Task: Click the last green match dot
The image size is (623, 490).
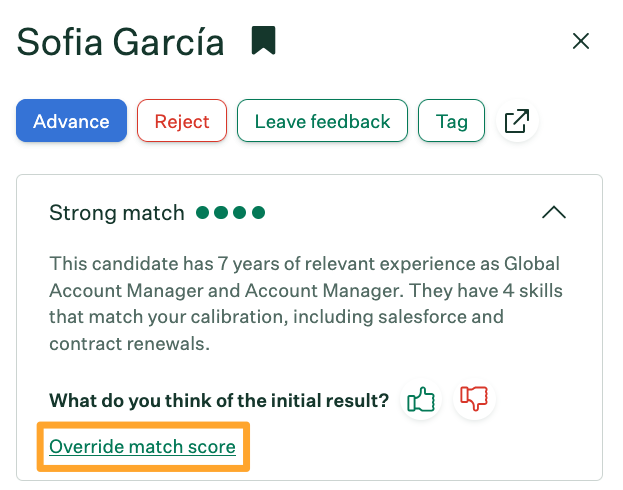Action: pyautogui.click(x=258, y=213)
